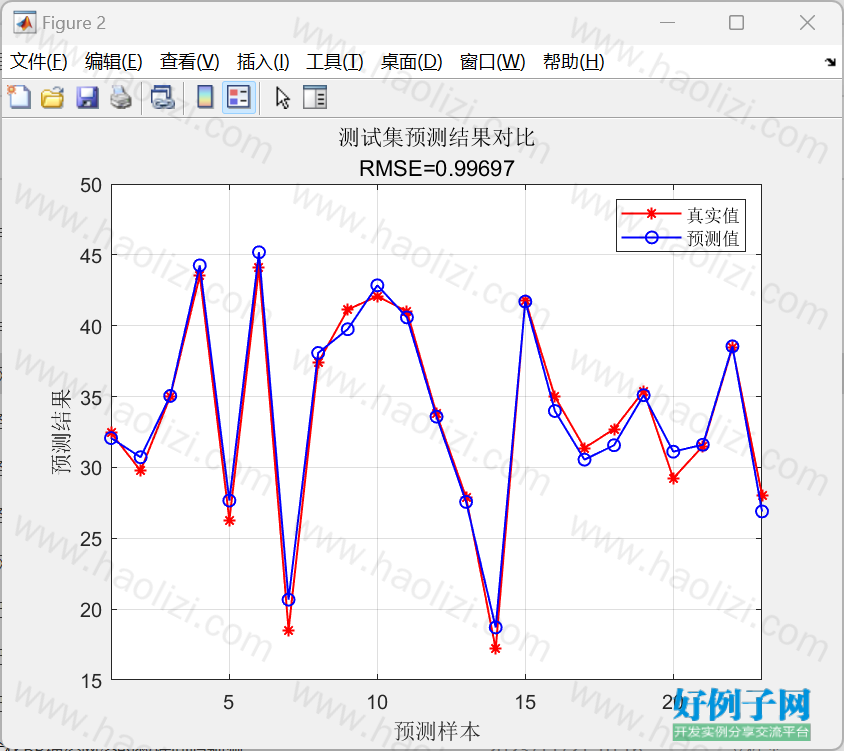
Task: Toggle the Insert Legend toolbar button
Action: [x=239, y=97]
